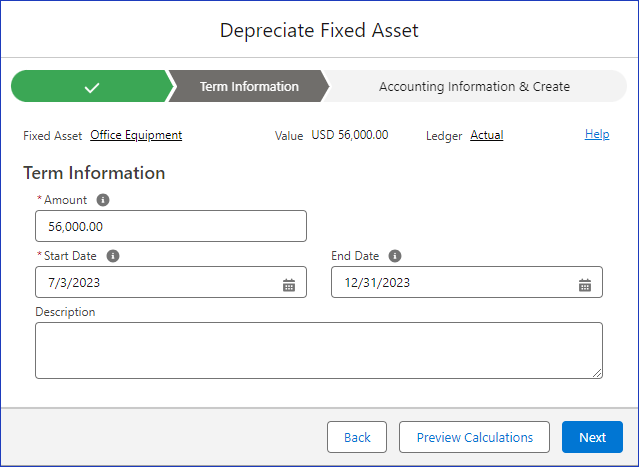This screenshot has width=639, height=467.
Task: Click the USD 56,000.00 value text
Action: pos(350,135)
